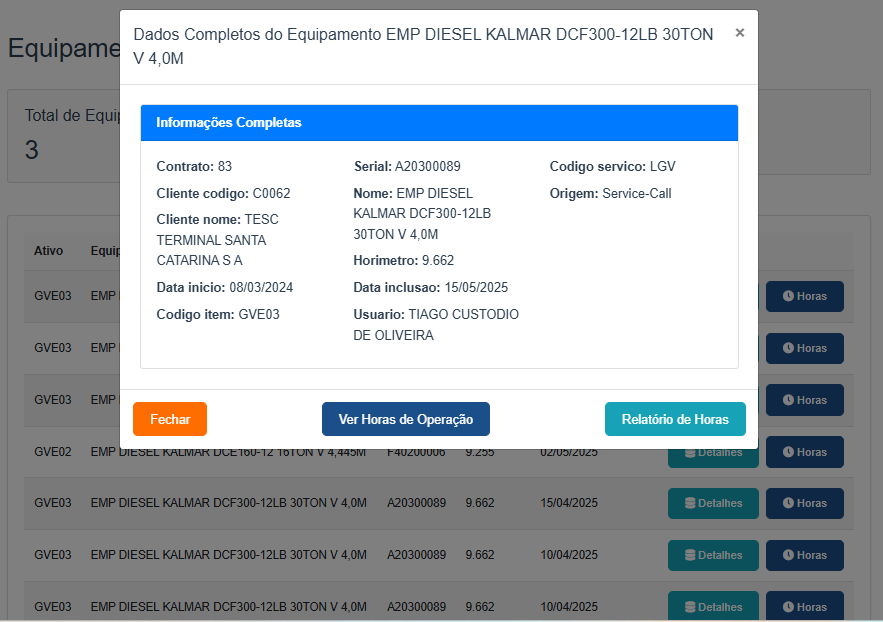Image resolution: width=883 pixels, height=622 pixels.
Task: Click the clock icon in the GVE02 row
Action: (788, 452)
